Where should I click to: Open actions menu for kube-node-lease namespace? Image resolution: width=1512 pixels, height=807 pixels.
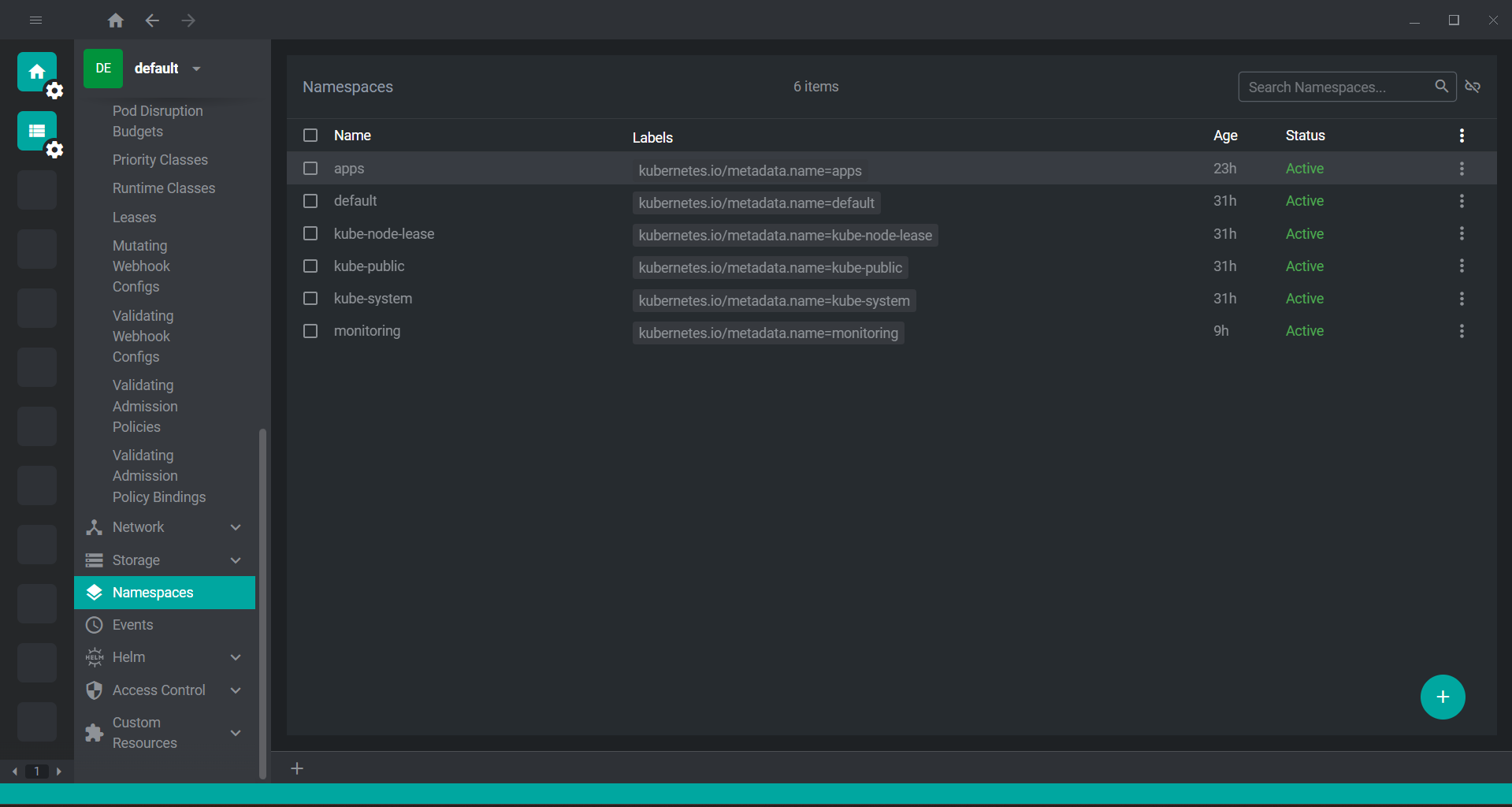(x=1462, y=234)
